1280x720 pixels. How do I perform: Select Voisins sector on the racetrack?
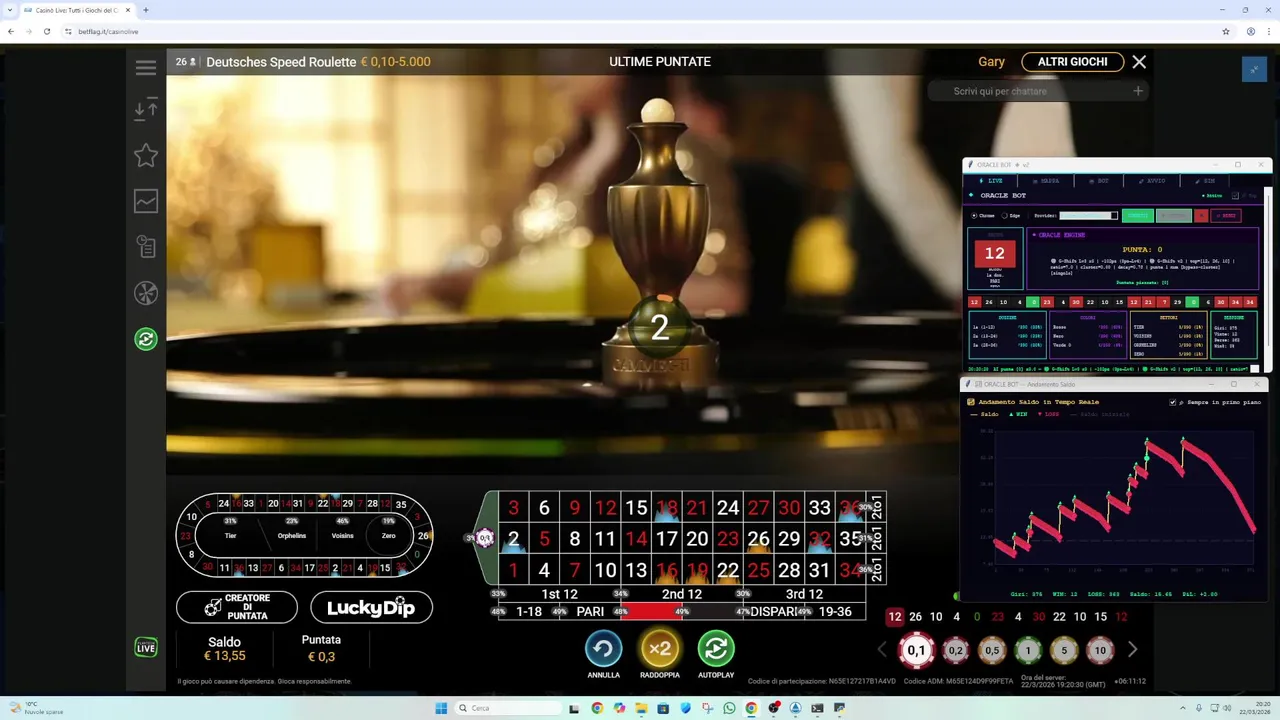point(343,536)
